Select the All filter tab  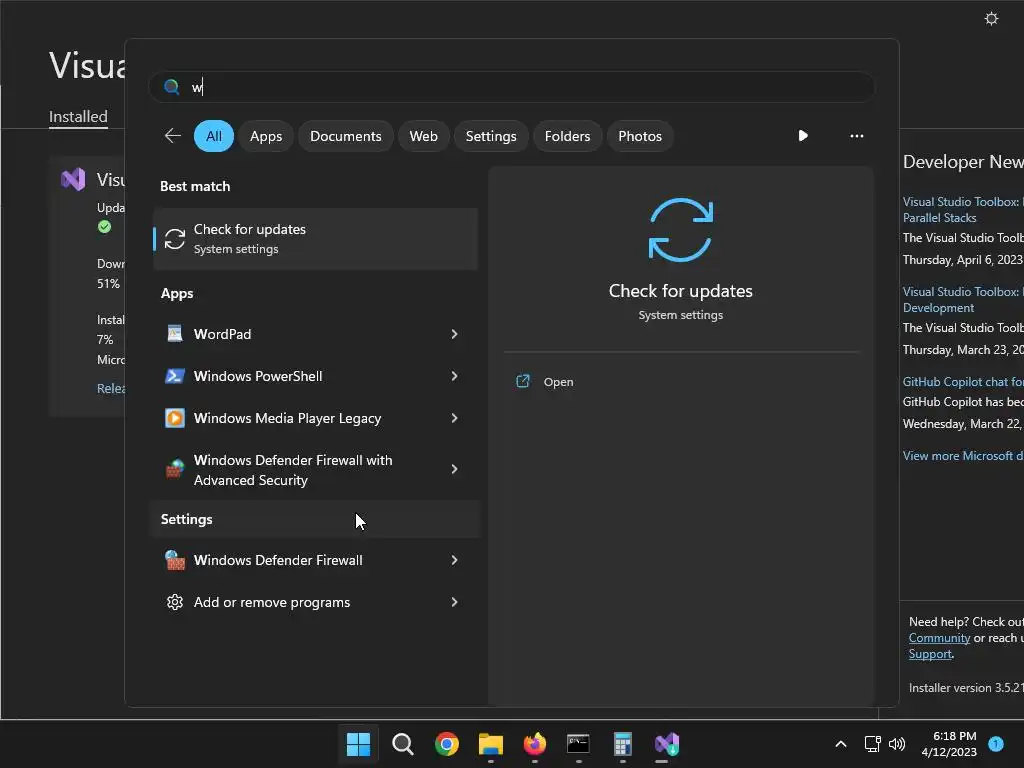214,136
